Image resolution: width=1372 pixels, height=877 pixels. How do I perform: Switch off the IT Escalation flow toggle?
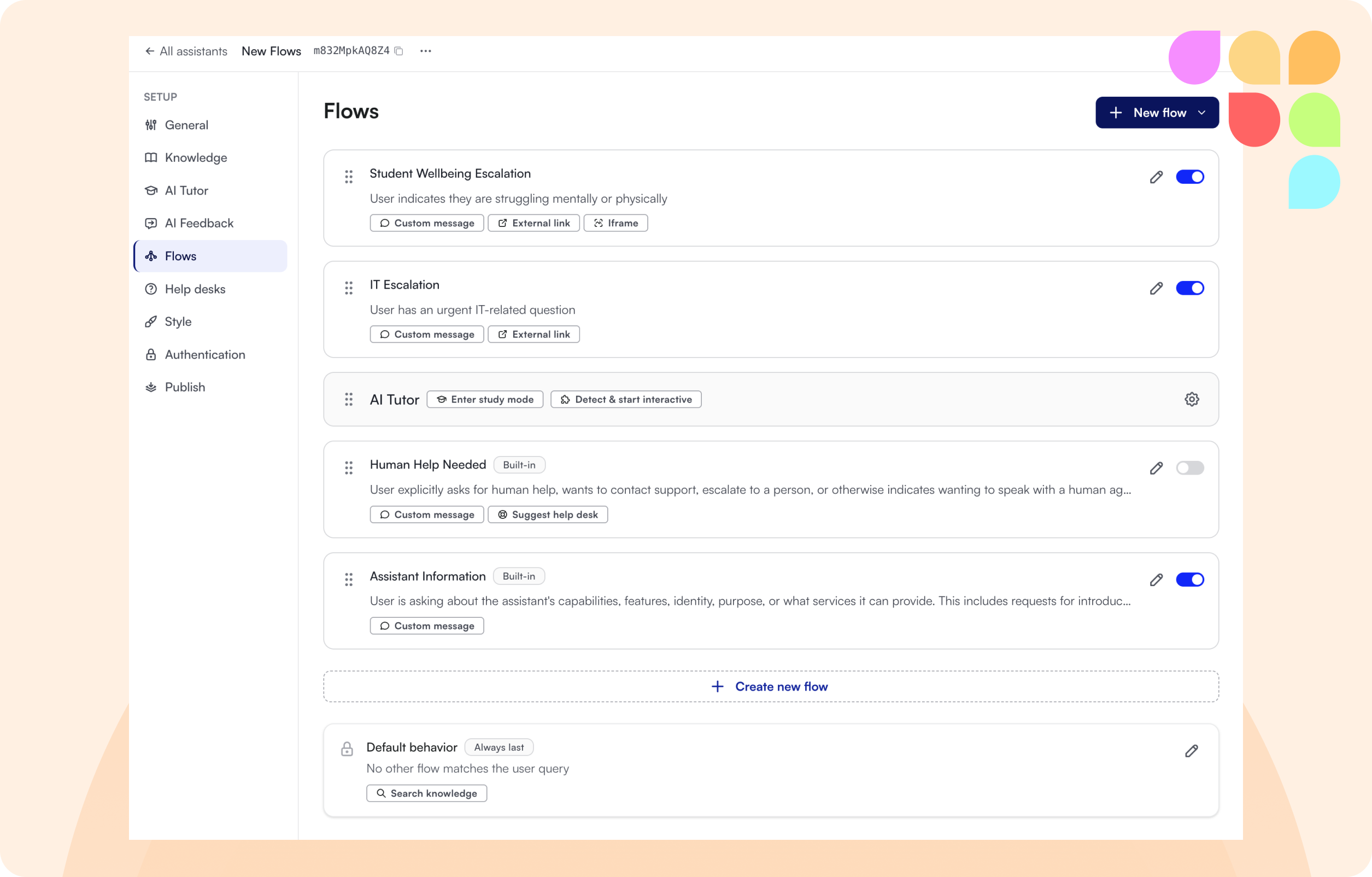click(1189, 288)
